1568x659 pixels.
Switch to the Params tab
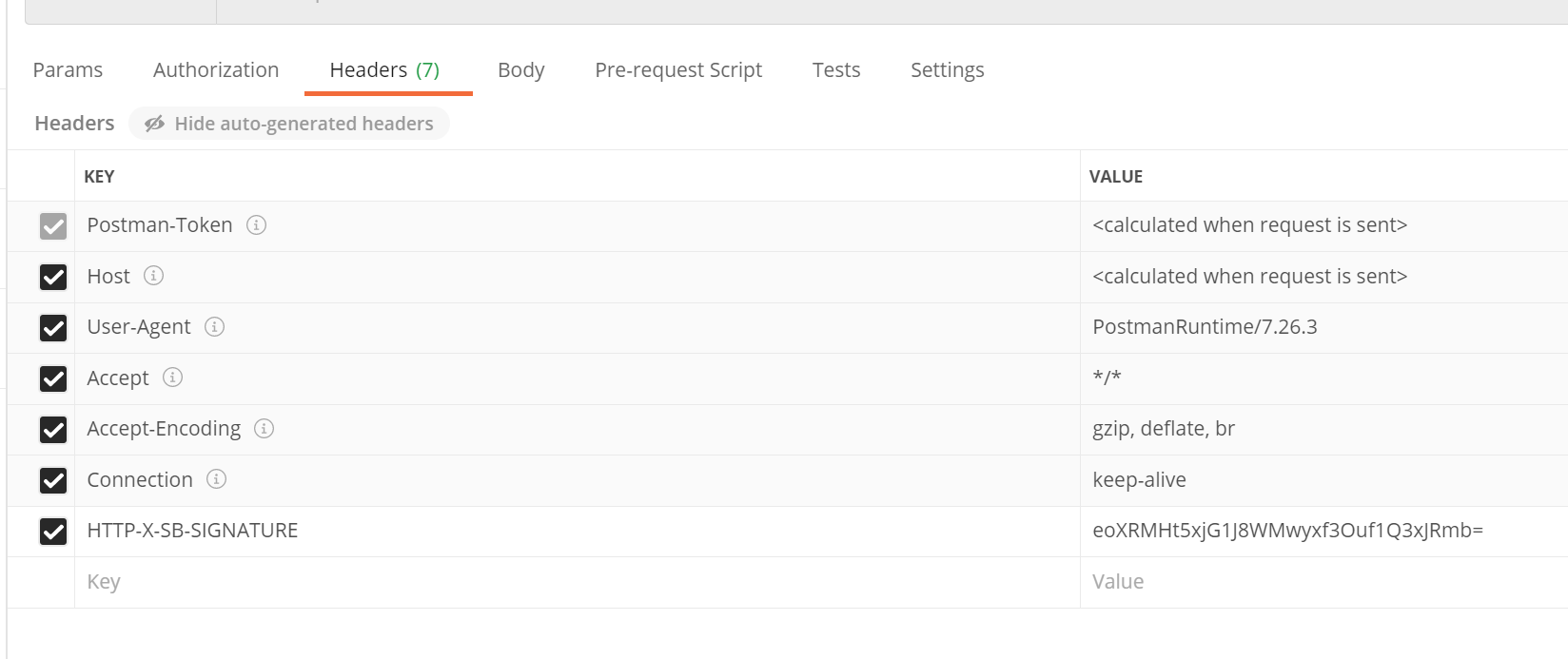tap(68, 70)
